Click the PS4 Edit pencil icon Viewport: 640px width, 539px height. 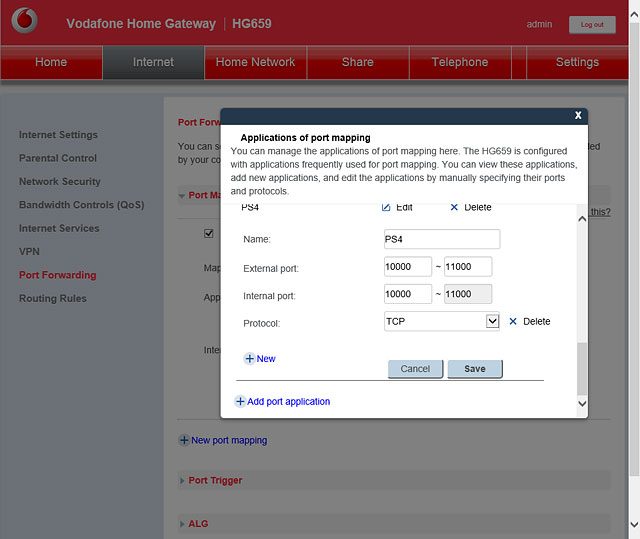(386, 207)
